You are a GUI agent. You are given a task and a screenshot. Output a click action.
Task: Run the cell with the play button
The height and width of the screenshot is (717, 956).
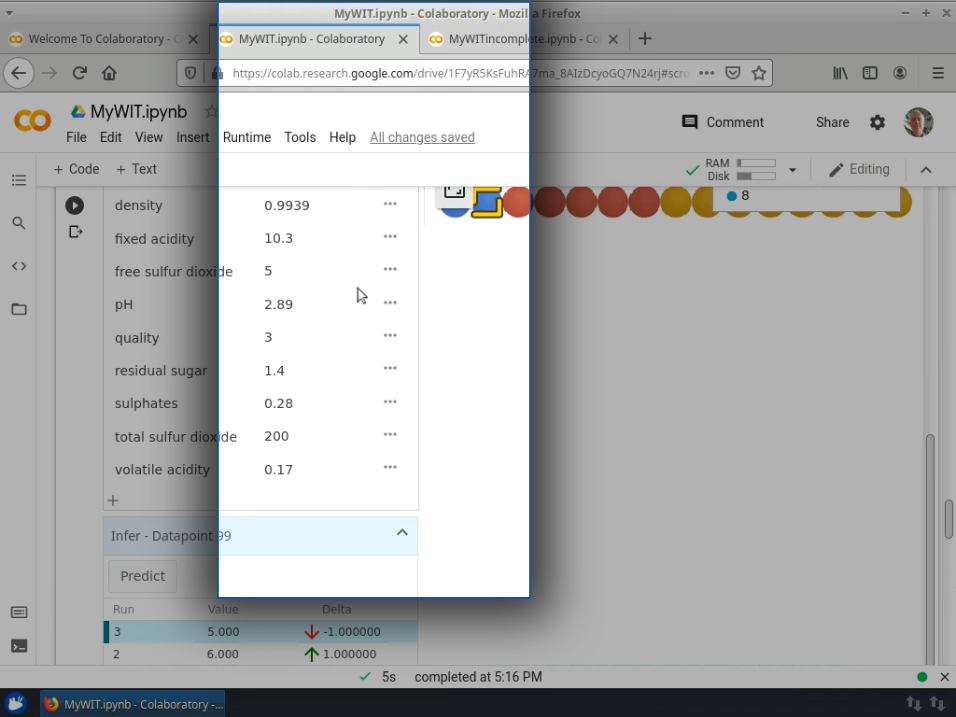tap(74, 205)
